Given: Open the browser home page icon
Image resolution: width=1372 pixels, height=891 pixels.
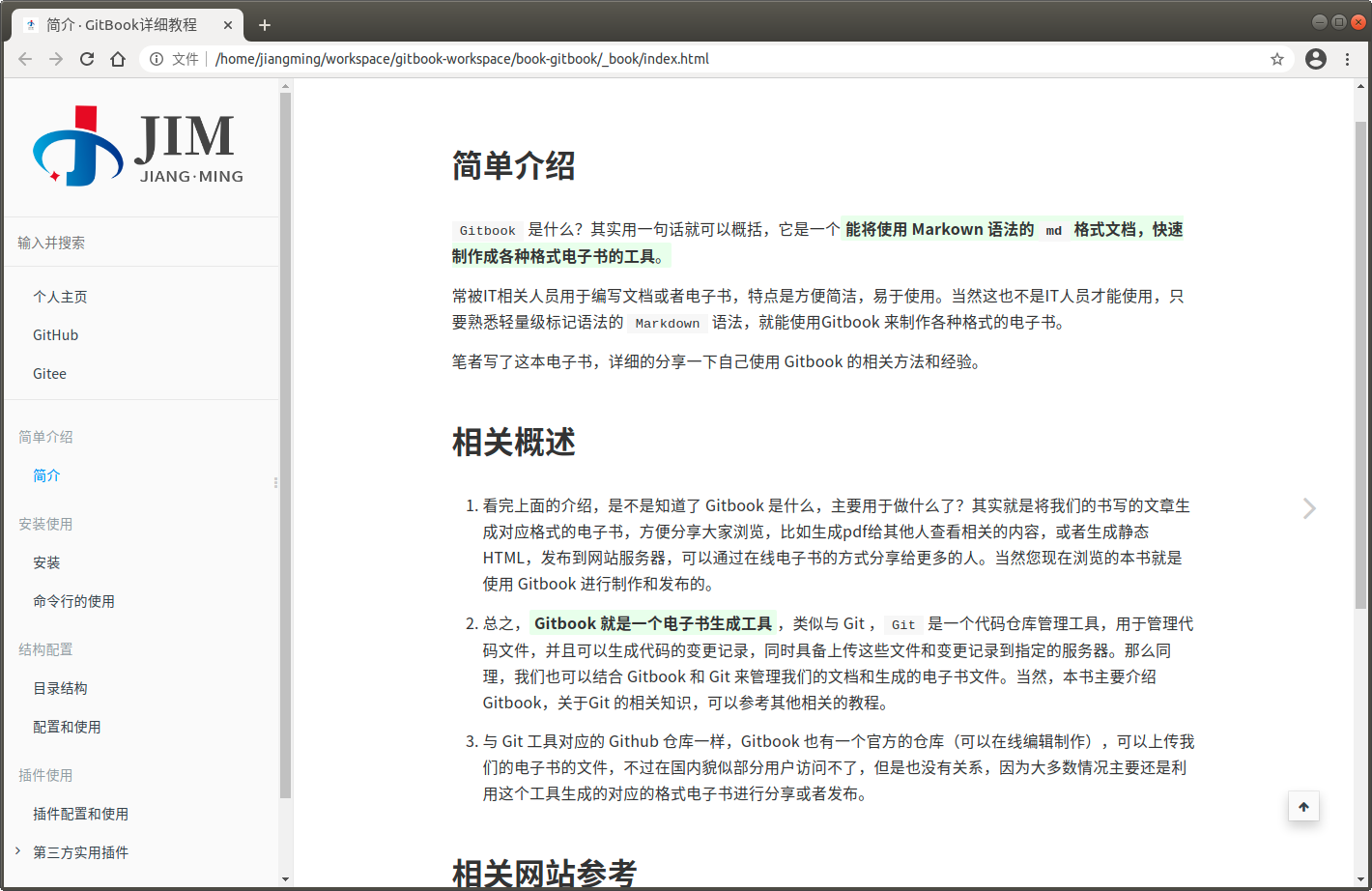Looking at the screenshot, I should pyautogui.click(x=118, y=59).
